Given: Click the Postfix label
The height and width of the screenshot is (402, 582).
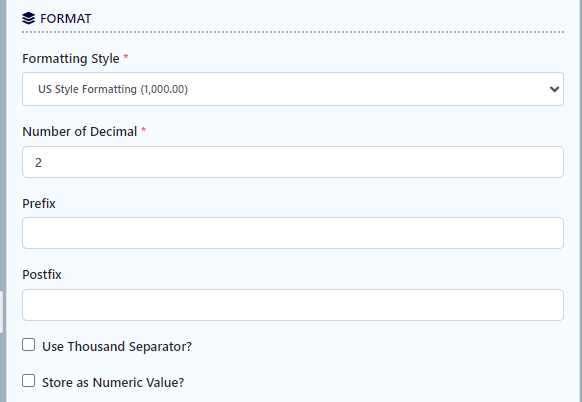Looking at the screenshot, I should pos(42,275).
